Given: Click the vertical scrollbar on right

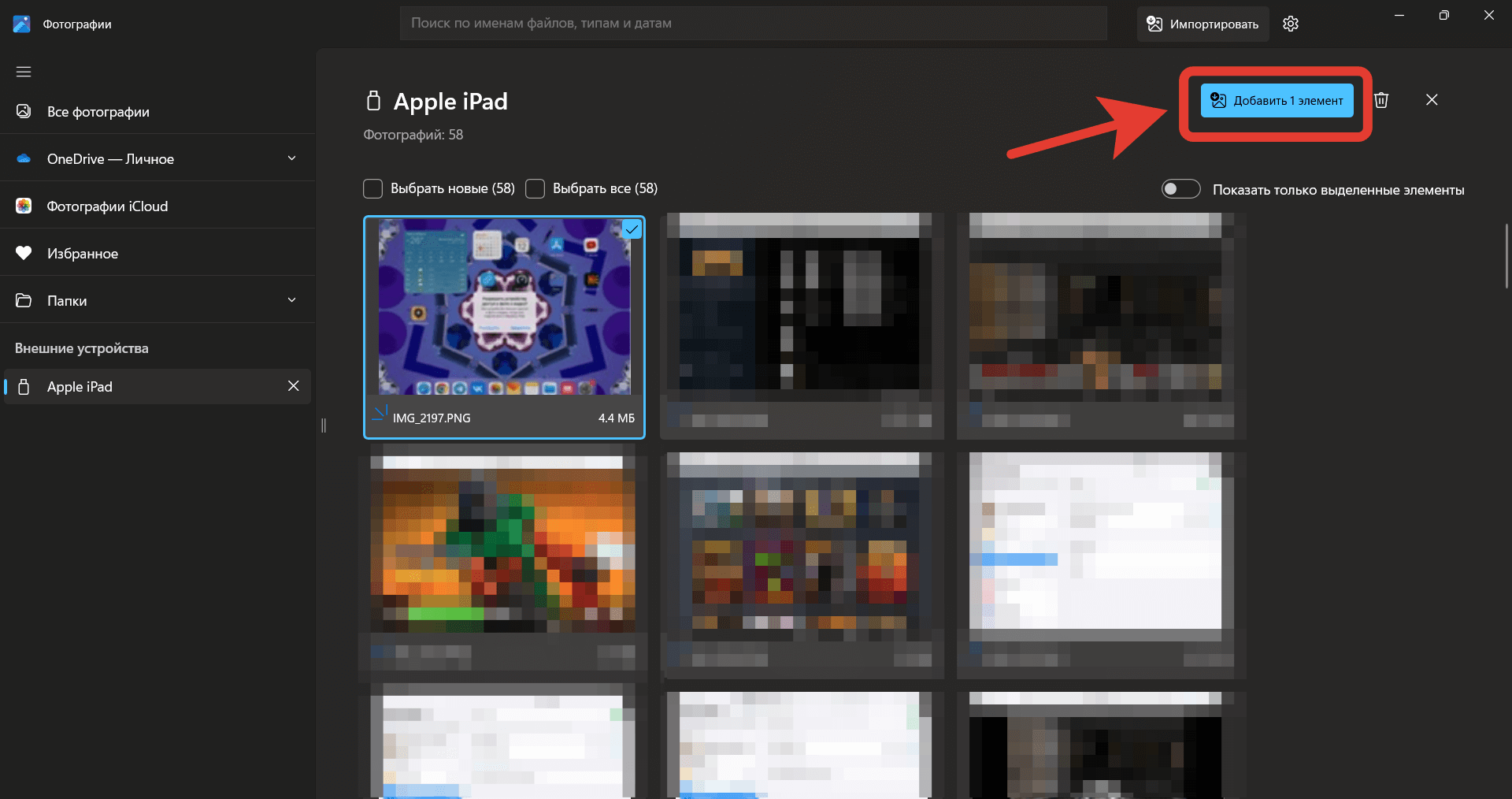Looking at the screenshot, I should pos(1506,257).
